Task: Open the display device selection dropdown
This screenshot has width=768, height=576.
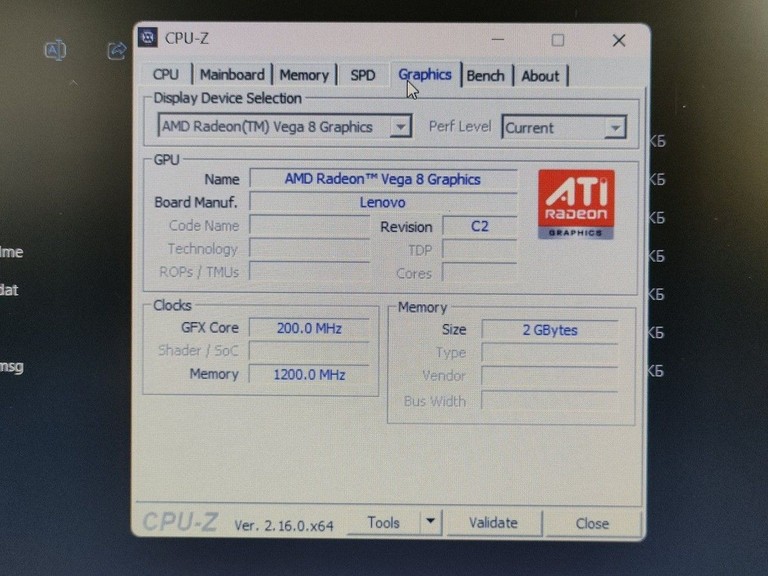Action: [x=285, y=127]
